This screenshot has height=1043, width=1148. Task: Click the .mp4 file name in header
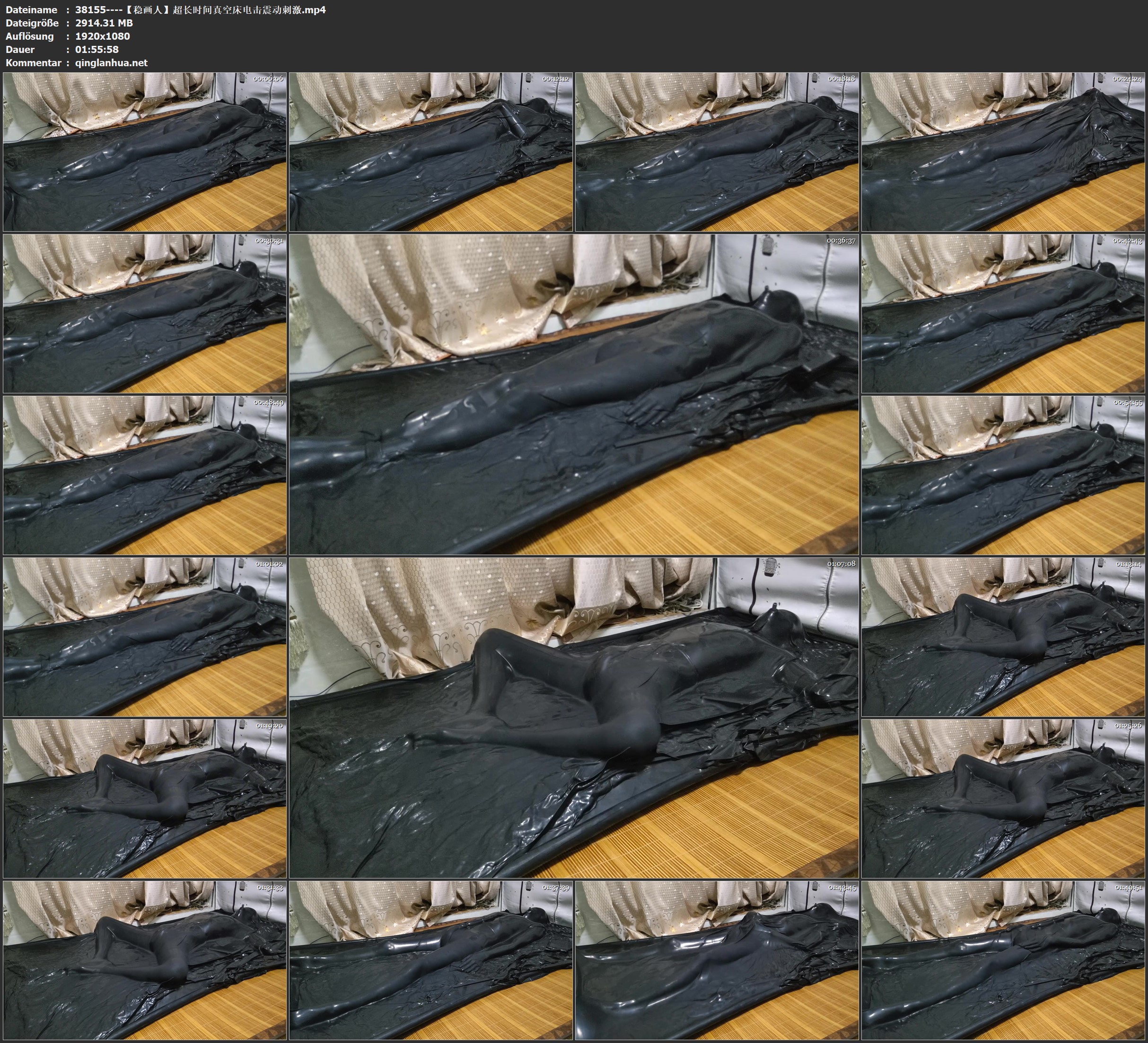pyautogui.click(x=201, y=9)
